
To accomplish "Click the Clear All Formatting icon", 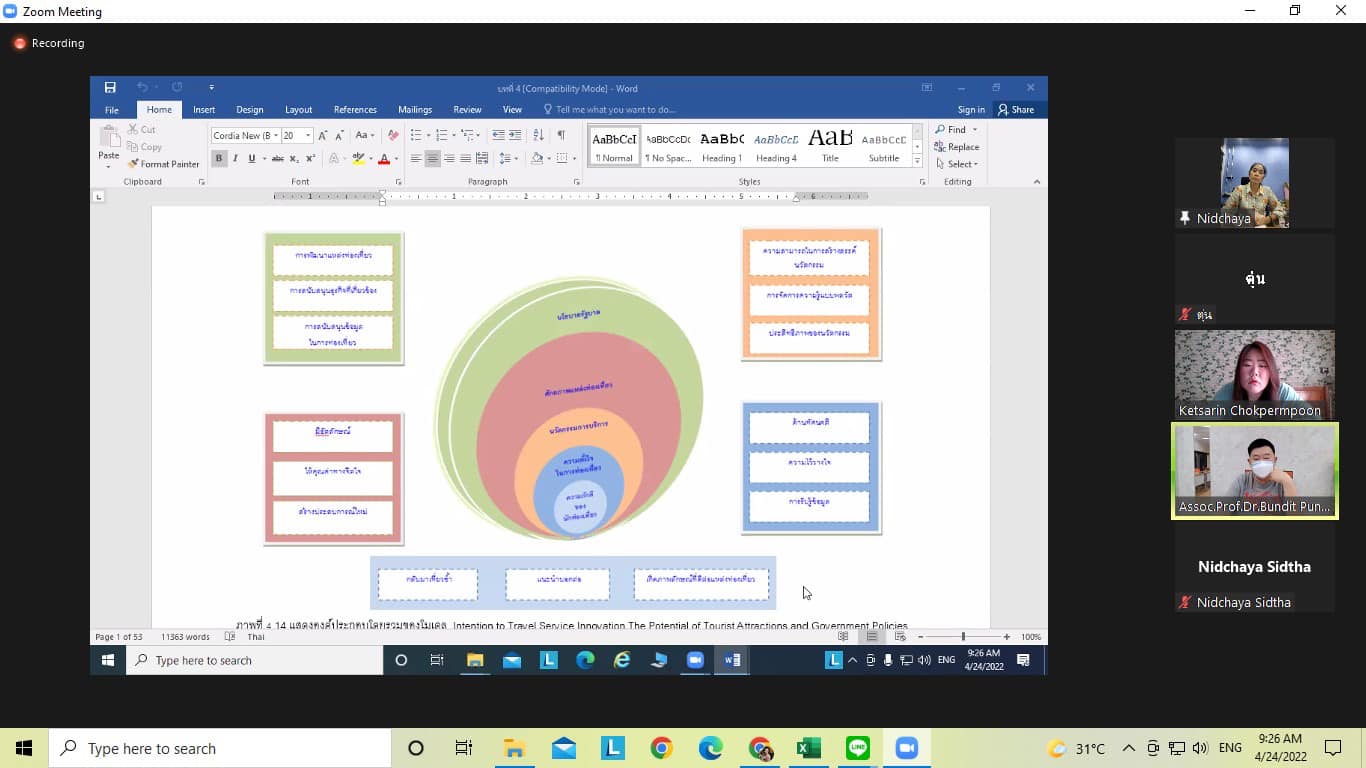I will tap(393, 135).
